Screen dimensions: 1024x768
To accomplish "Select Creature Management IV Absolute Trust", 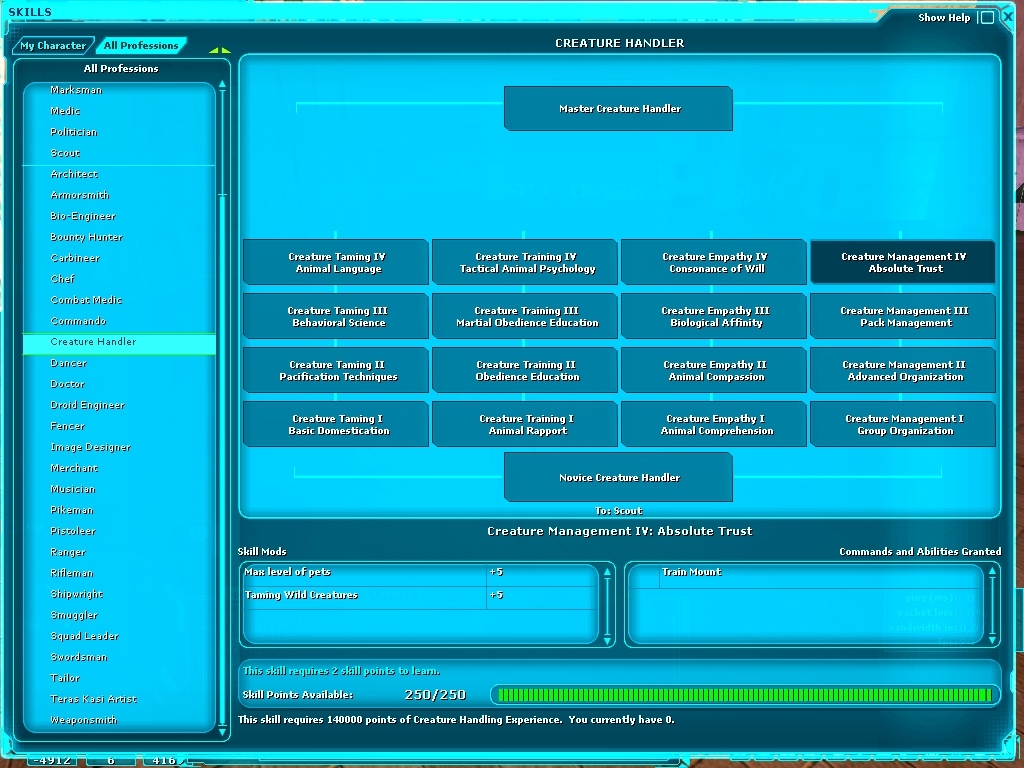I will coord(903,263).
